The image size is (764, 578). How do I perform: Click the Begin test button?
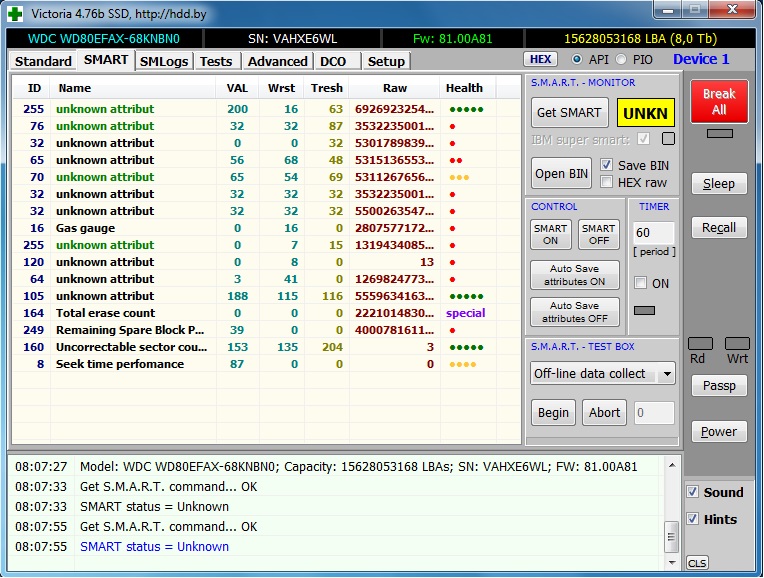pyautogui.click(x=553, y=412)
